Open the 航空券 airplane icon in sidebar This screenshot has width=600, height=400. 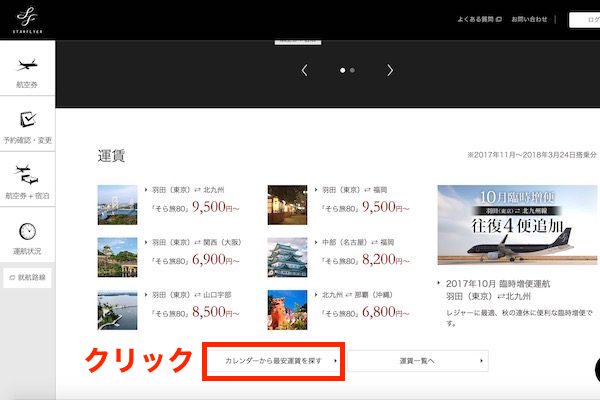click(27, 65)
